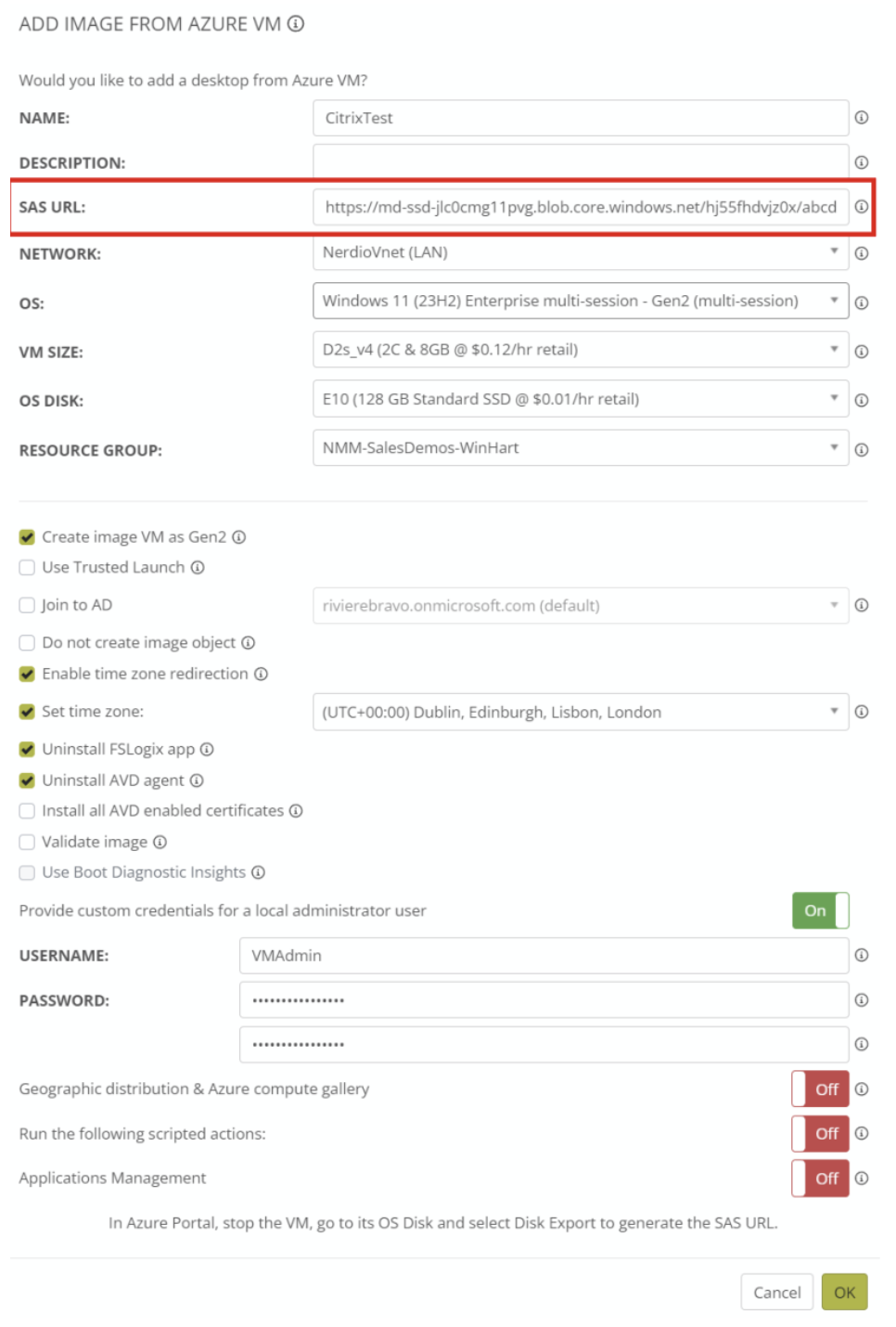Open the Resource Group dropdown
Viewport: 896px width, 1327px height.
580,448
